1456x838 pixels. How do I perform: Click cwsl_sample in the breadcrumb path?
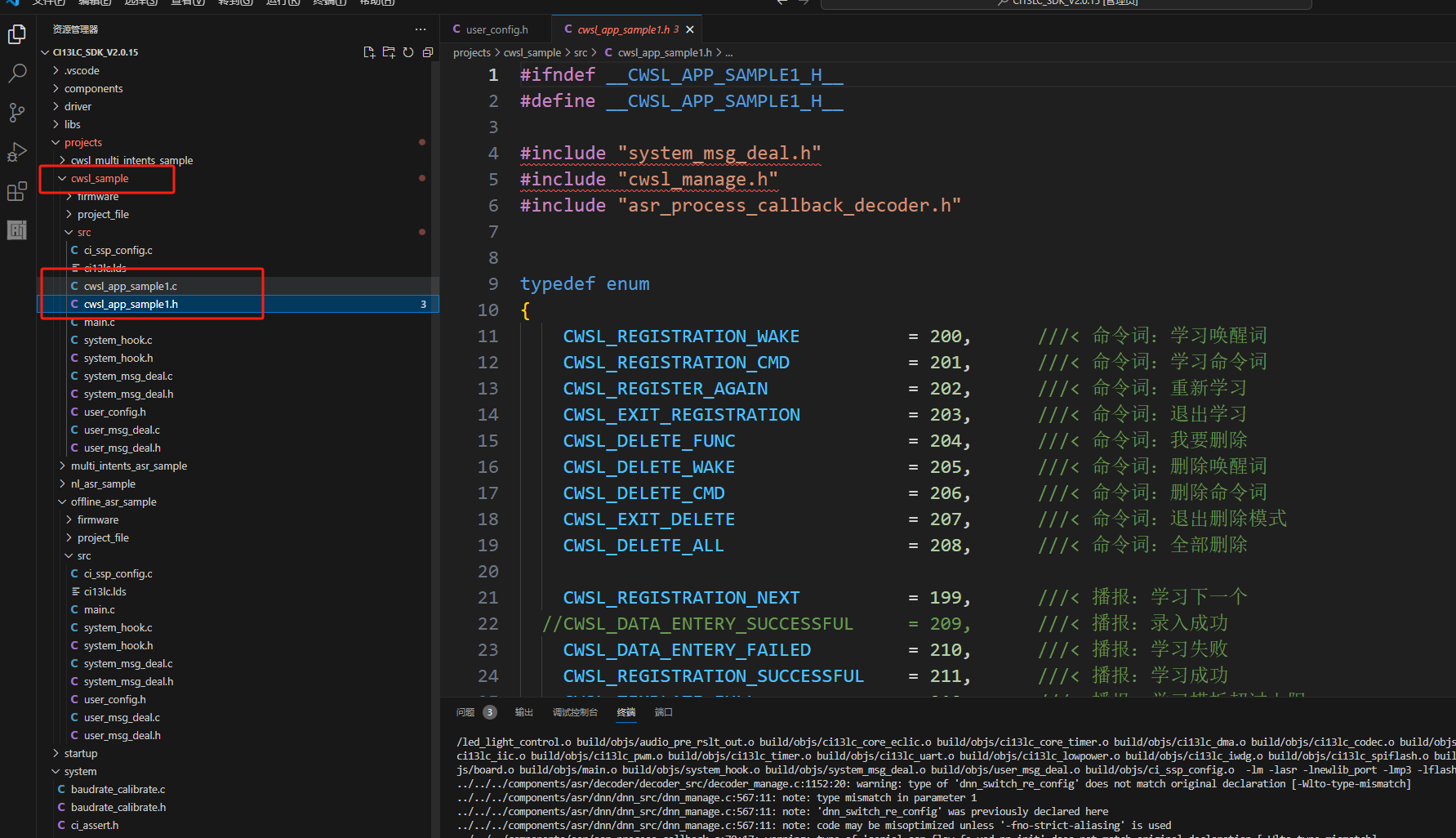[x=532, y=52]
